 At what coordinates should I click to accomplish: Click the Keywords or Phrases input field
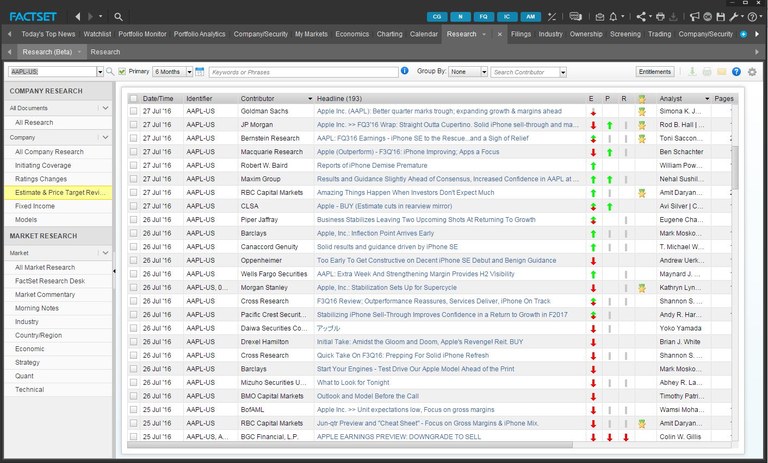click(x=303, y=72)
